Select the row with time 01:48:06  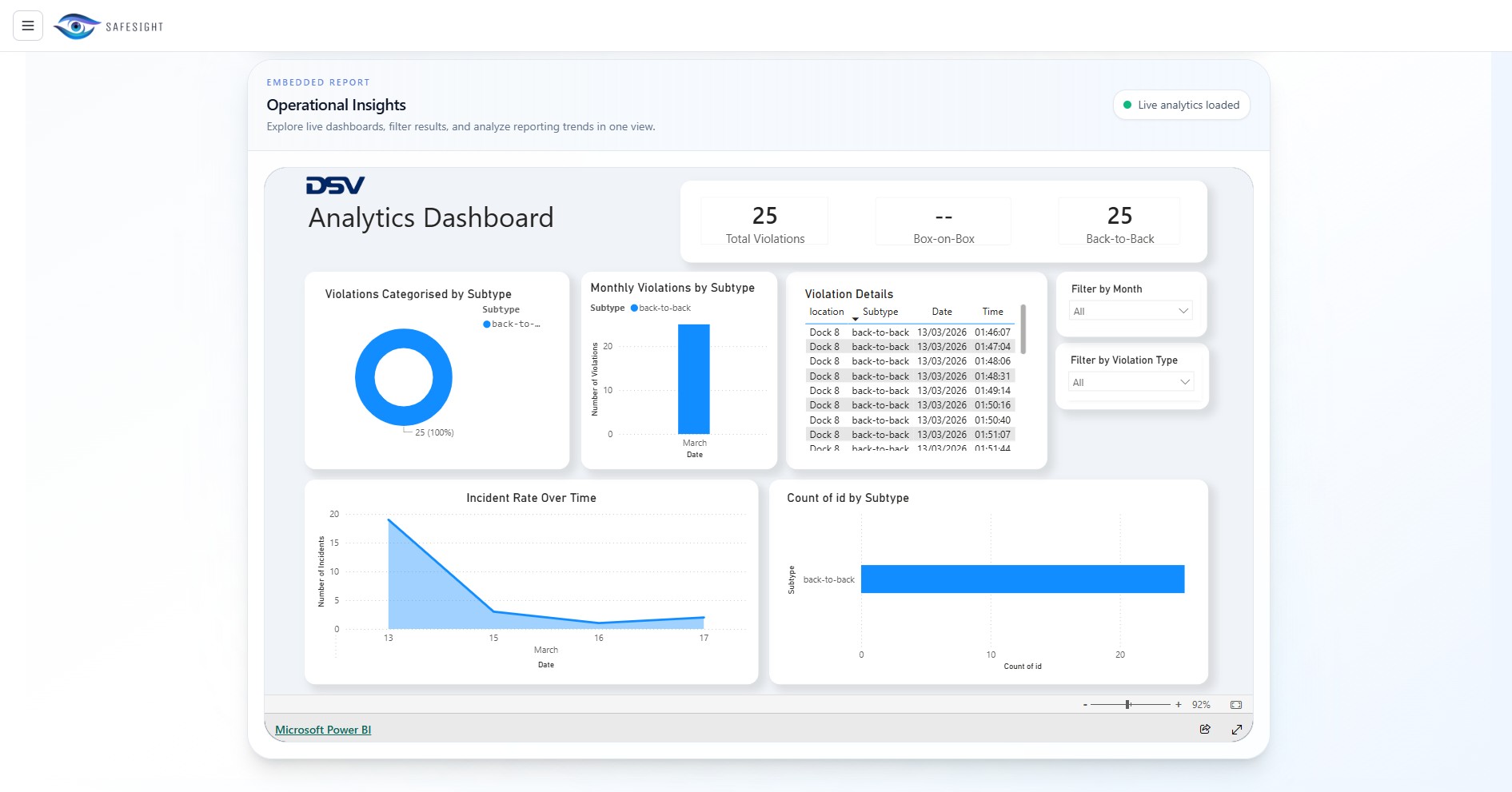pos(910,361)
